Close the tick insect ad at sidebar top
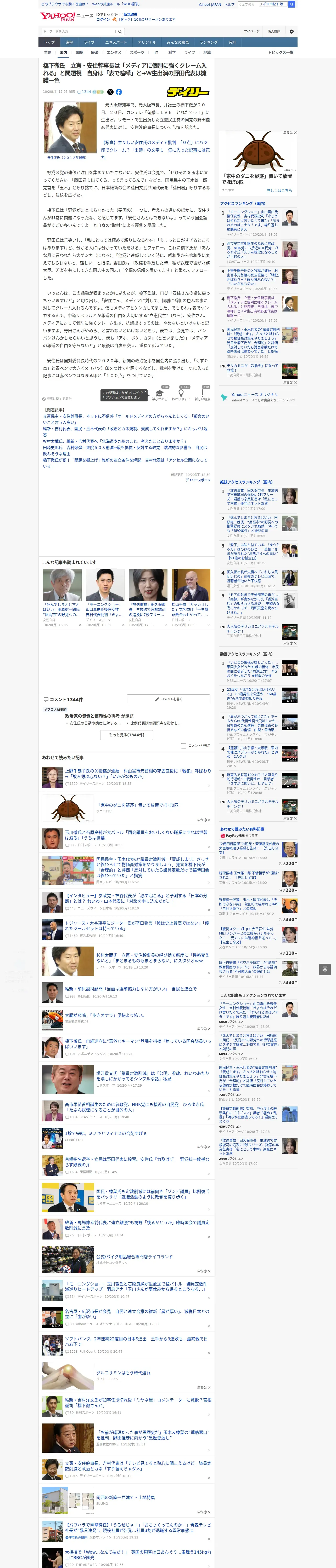336x1568 pixels. point(295,133)
